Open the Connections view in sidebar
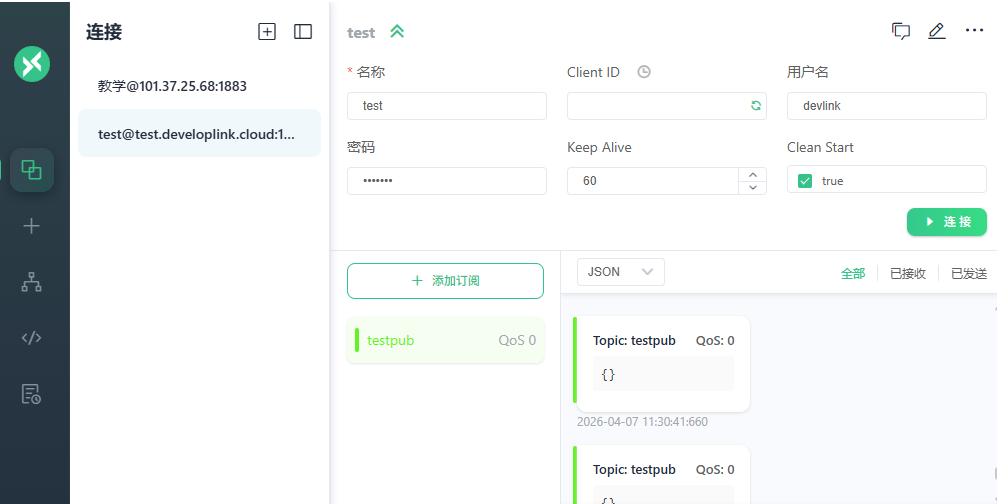Image resolution: width=997 pixels, height=504 pixels. (32, 170)
